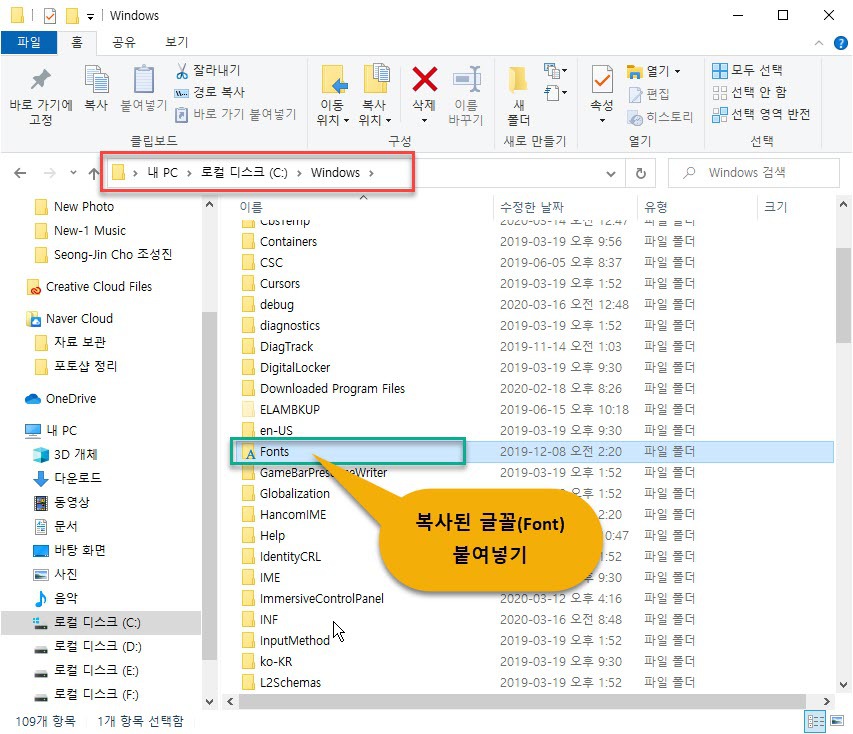Switch to Details view icon
853x734 pixels.
814,722
